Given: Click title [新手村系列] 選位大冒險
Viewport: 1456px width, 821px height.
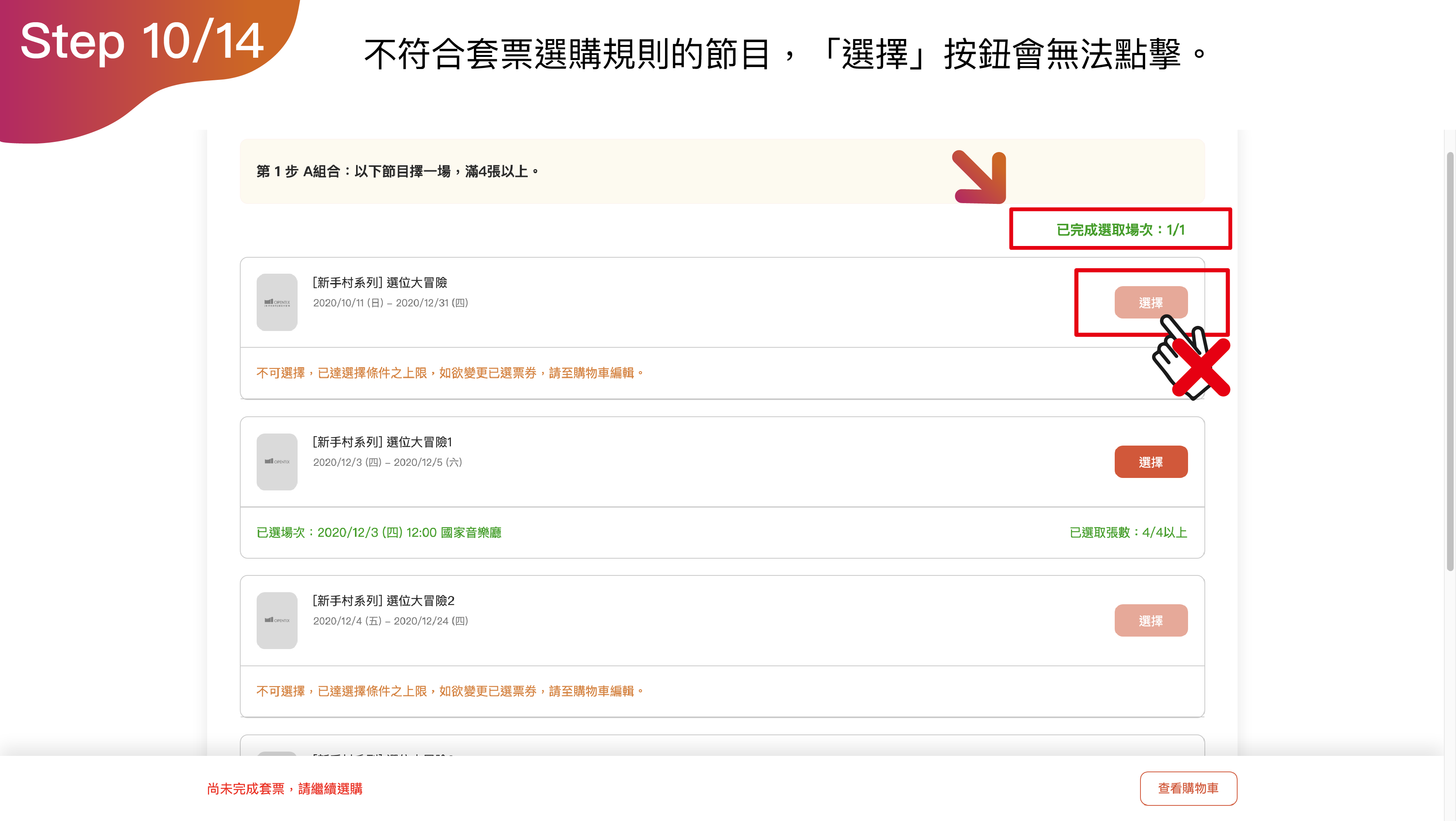Looking at the screenshot, I should click(380, 283).
